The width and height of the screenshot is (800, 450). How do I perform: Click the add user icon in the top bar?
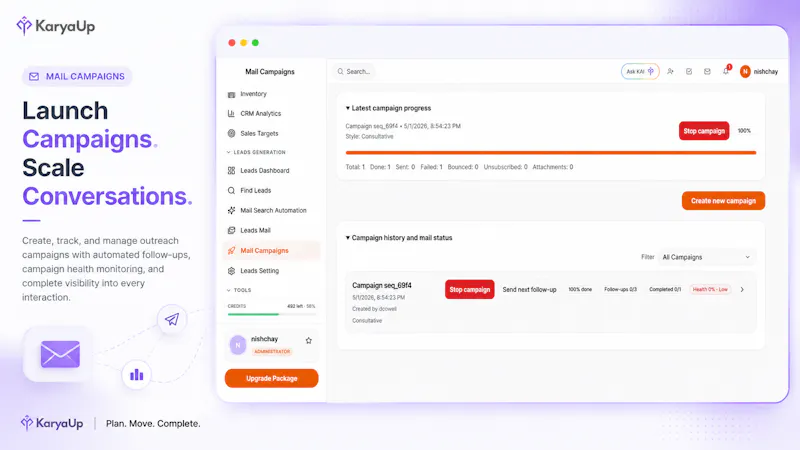670,72
